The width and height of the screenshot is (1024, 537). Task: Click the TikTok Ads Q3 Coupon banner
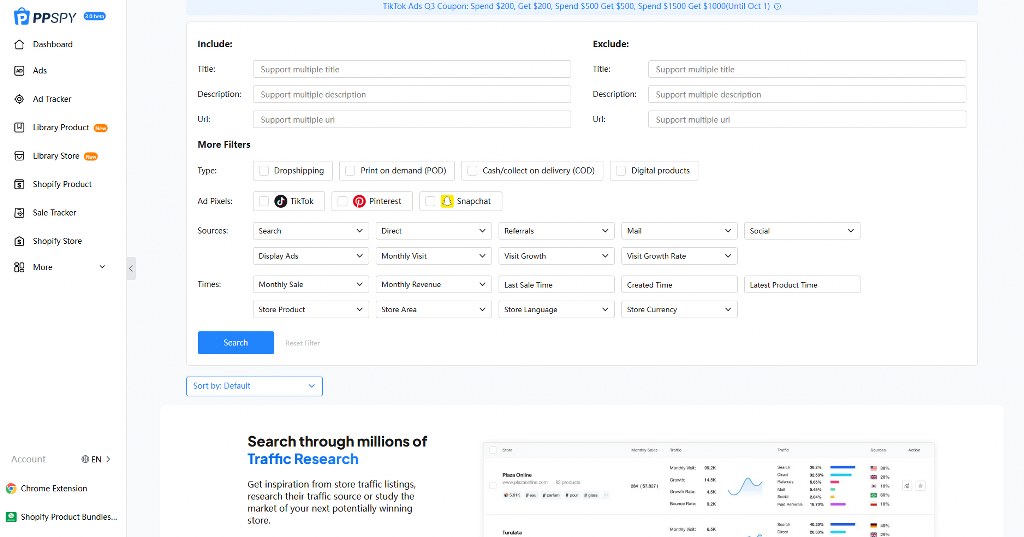click(582, 7)
